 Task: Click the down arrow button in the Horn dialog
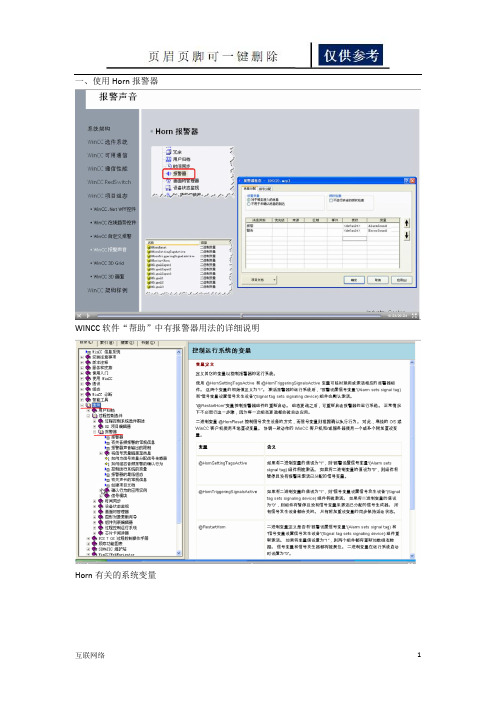pos(407,235)
